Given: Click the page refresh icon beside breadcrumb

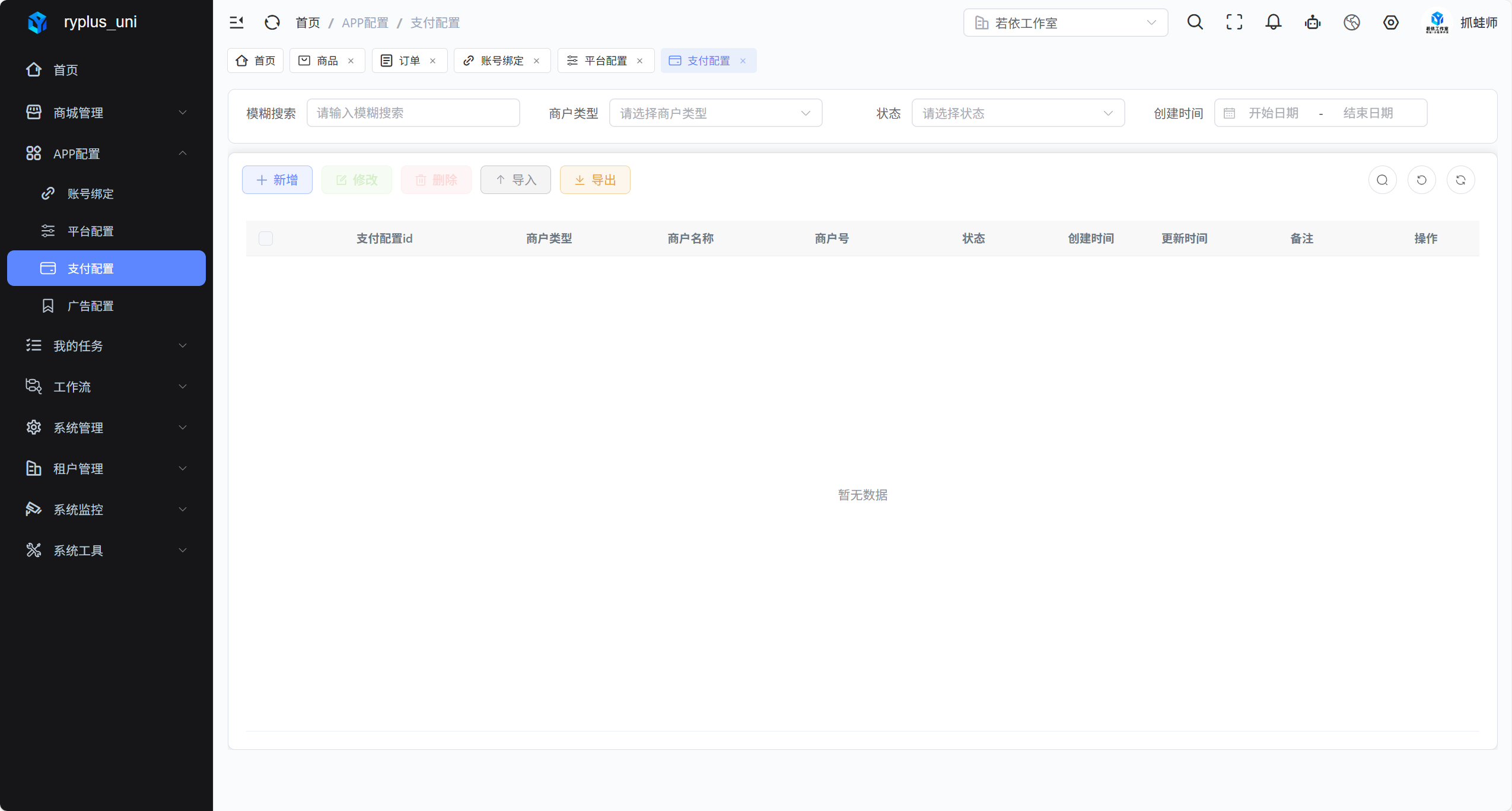Looking at the screenshot, I should [x=272, y=23].
